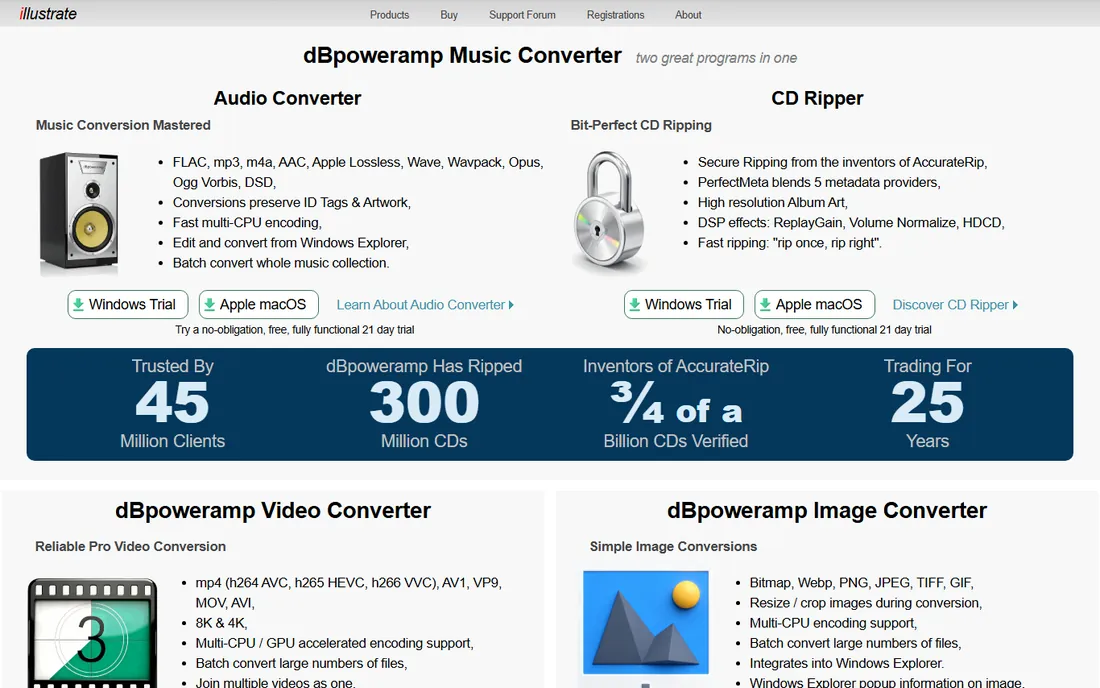Click 'PerfectMeta blends 5 metadata providers' bullet

[819, 182]
